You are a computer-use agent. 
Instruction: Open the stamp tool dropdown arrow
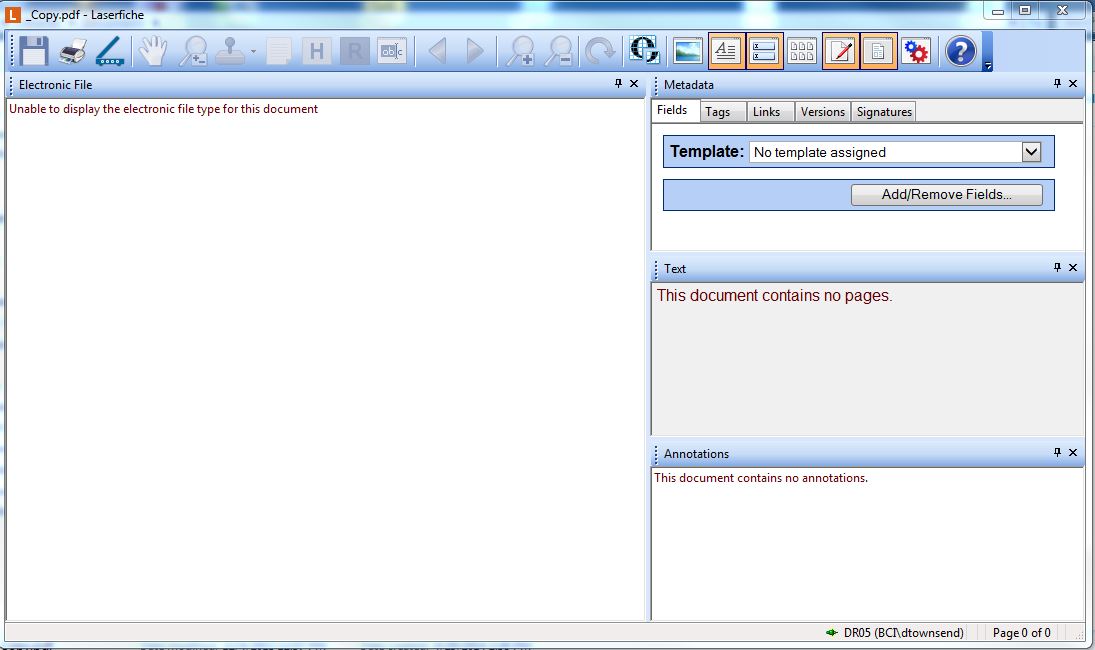254,52
